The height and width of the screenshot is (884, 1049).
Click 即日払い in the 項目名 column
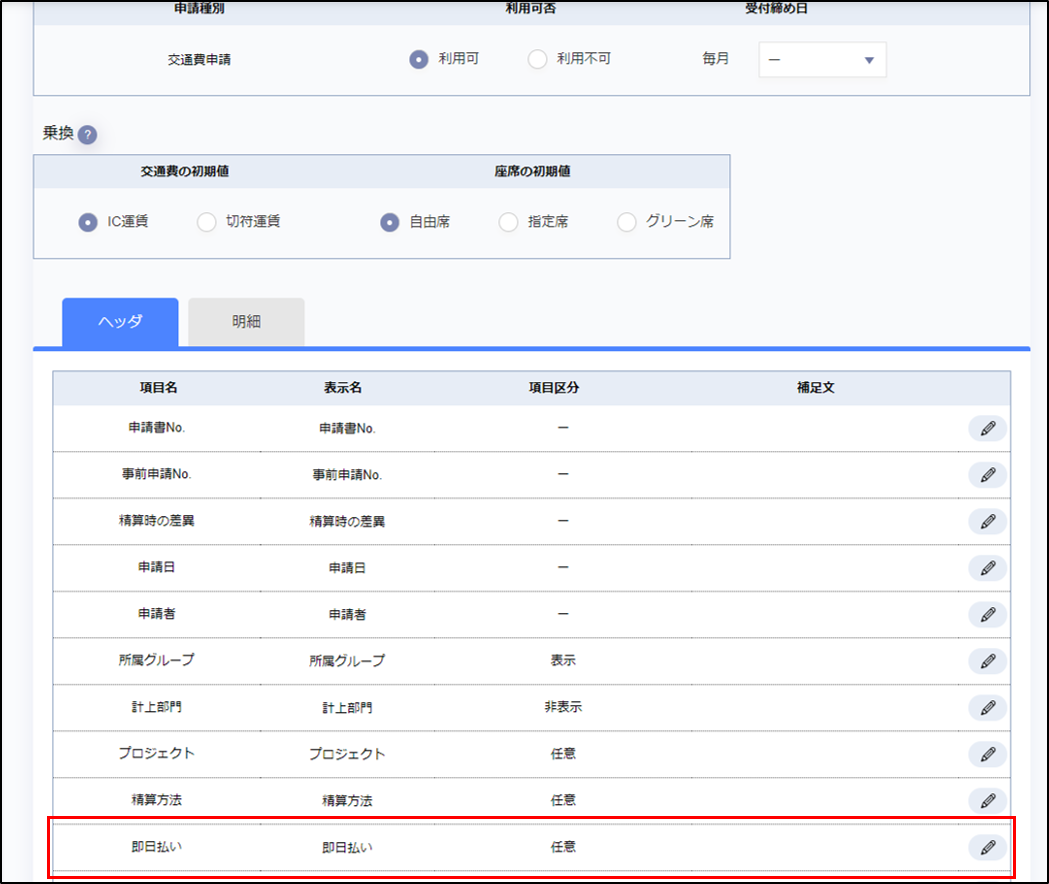click(157, 847)
